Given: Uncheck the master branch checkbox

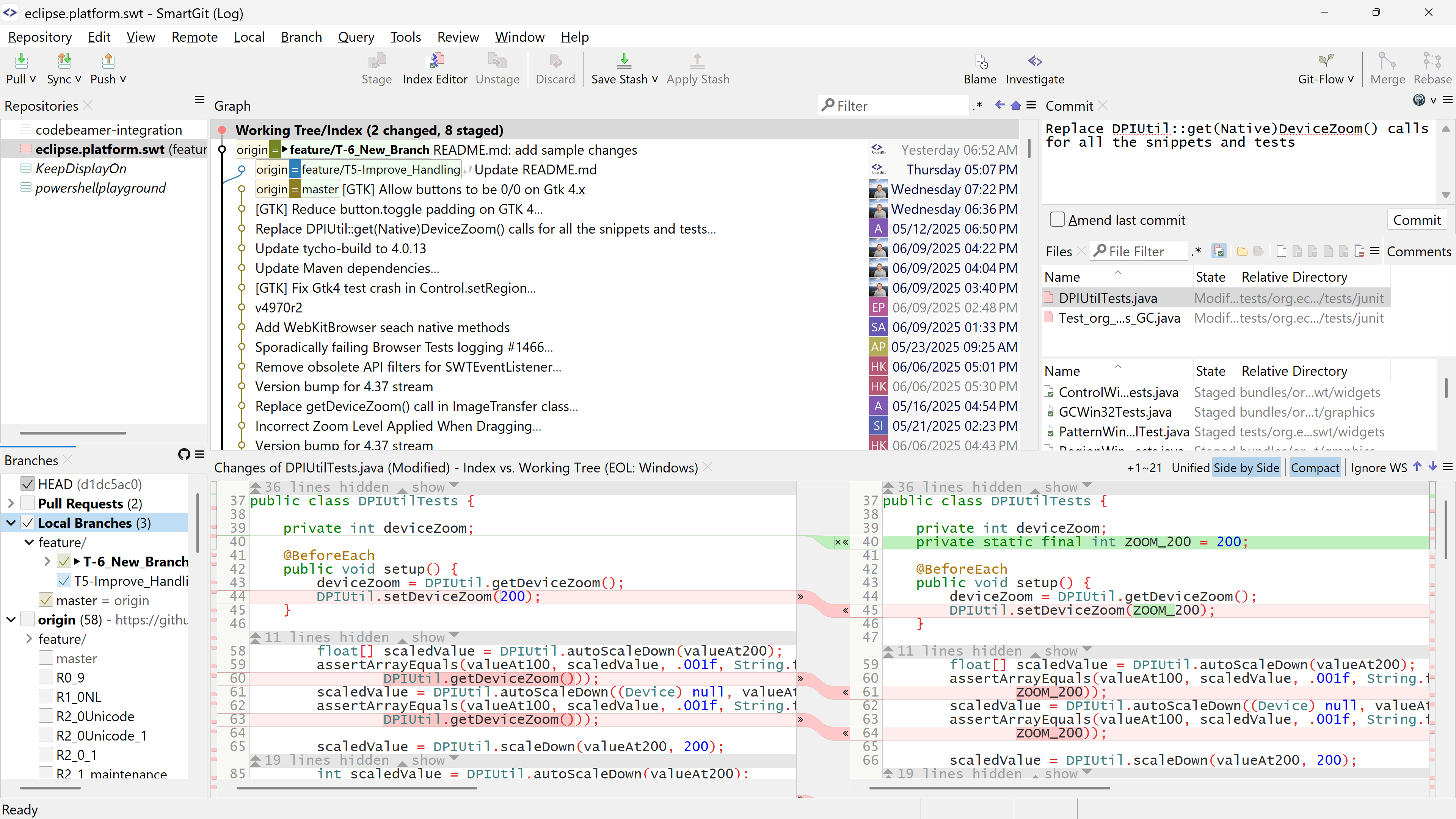Looking at the screenshot, I should [x=45, y=600].
